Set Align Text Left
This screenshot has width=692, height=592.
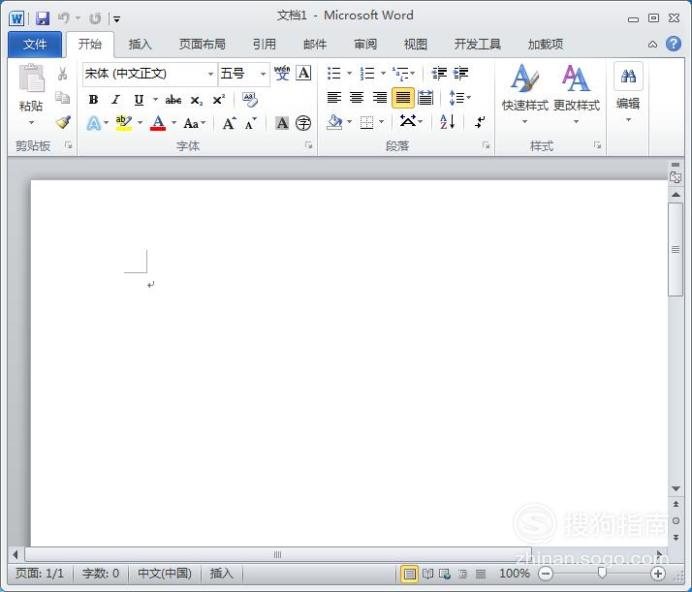coord(334,97)
